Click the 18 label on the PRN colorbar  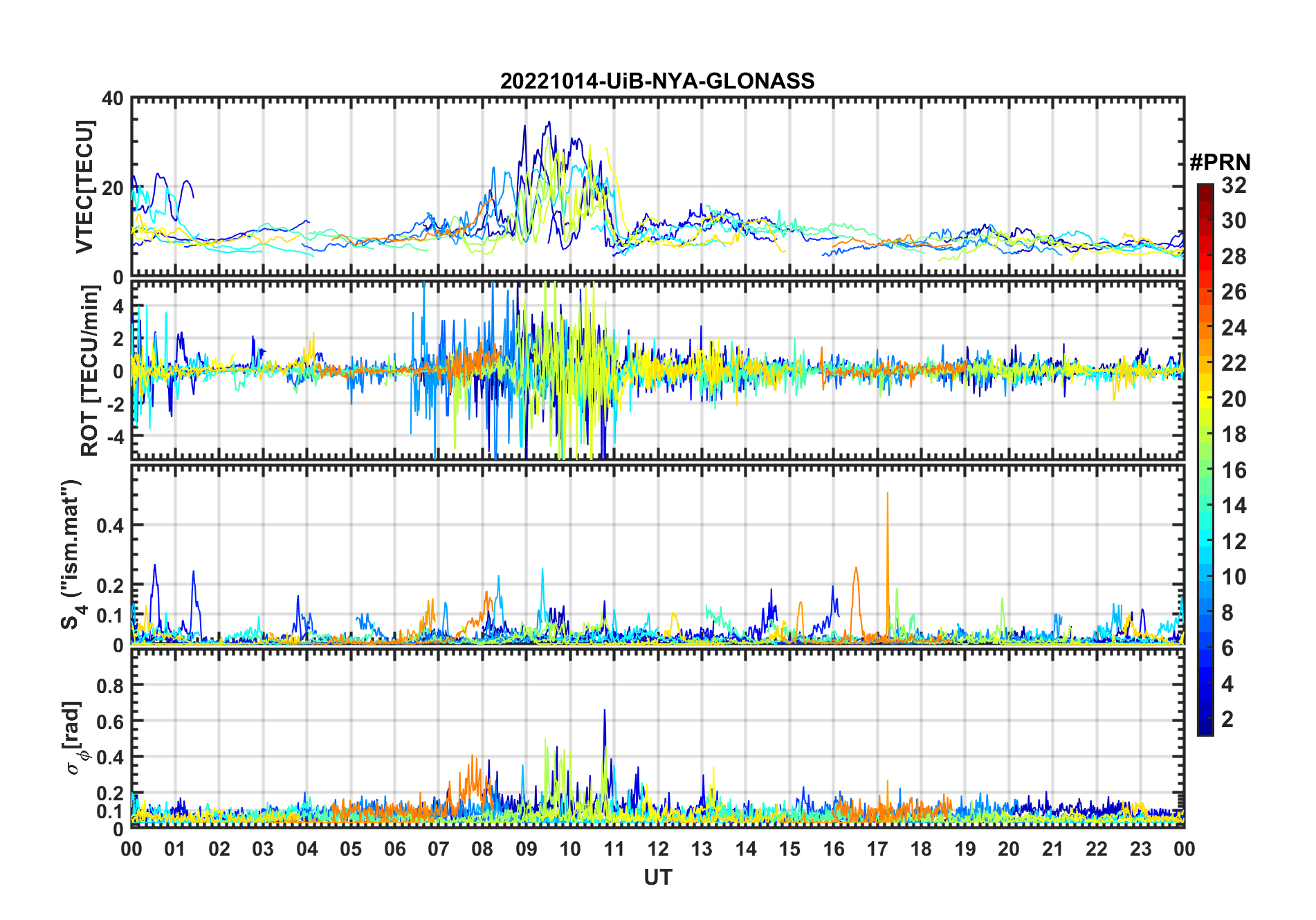(x=1234, y=434)
